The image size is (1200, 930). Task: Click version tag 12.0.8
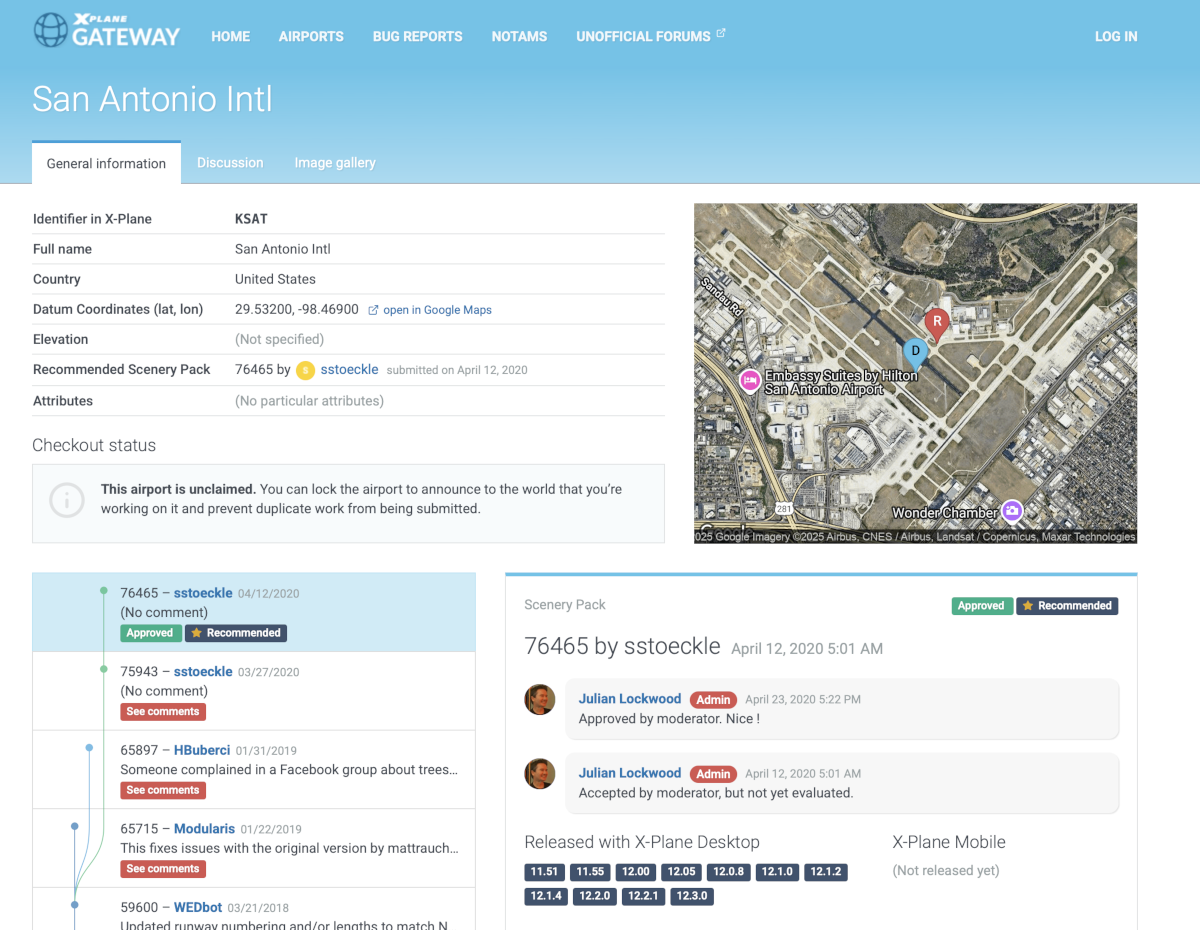729,872
